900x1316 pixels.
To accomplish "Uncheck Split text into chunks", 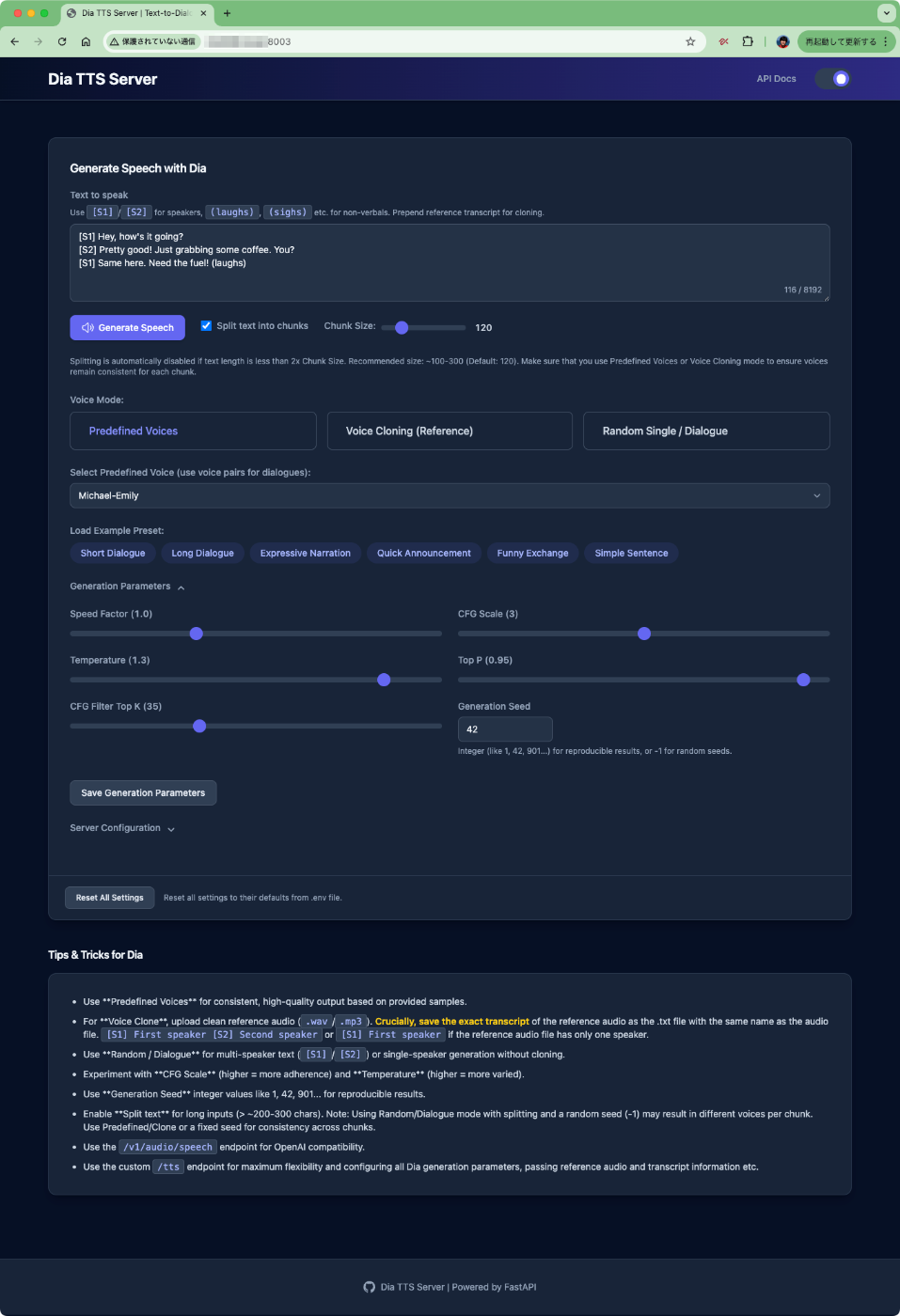I will [x=206, y=326].
